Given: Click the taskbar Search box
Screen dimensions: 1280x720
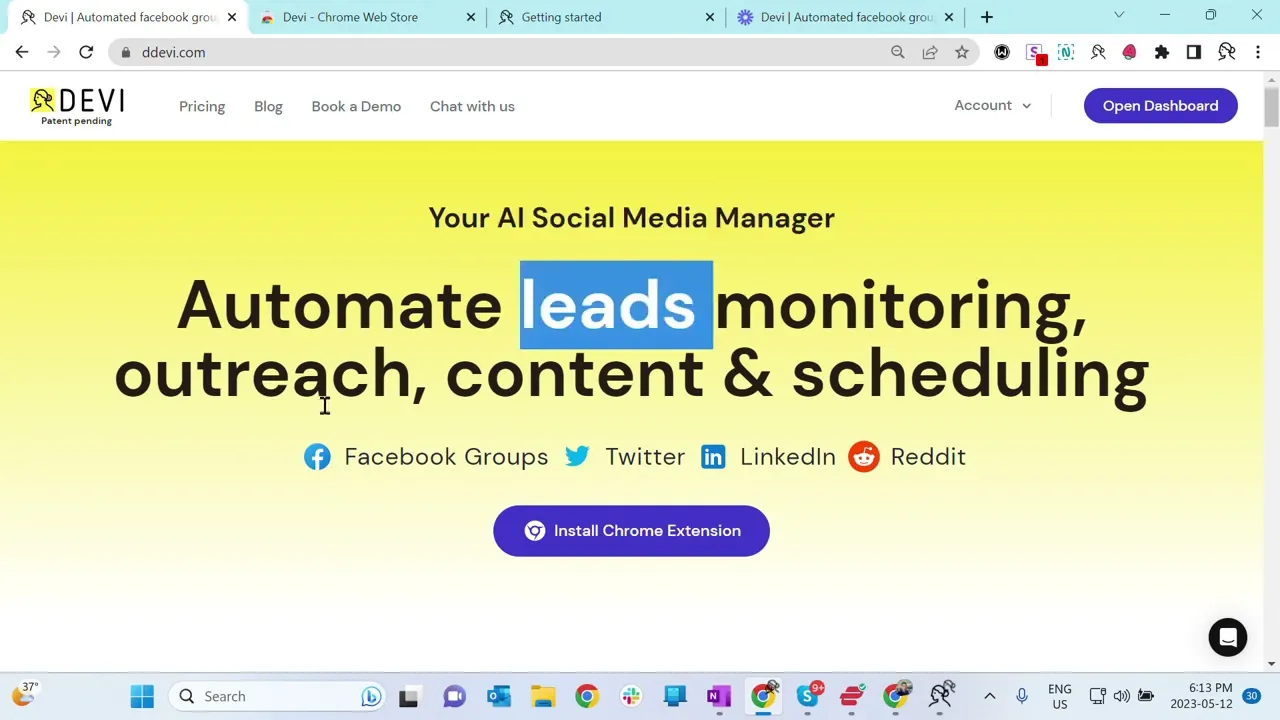Looking at the screenshot, I should click(278, 696).
